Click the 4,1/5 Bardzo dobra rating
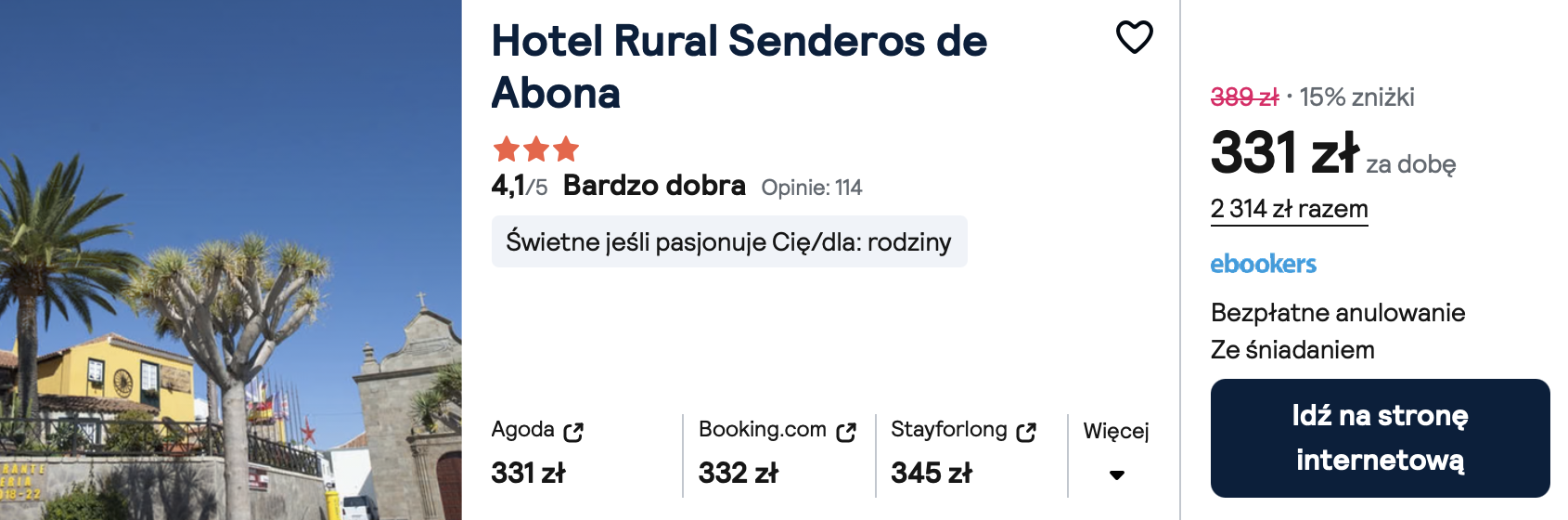The image size is (1568, 520). coord(618,186)
